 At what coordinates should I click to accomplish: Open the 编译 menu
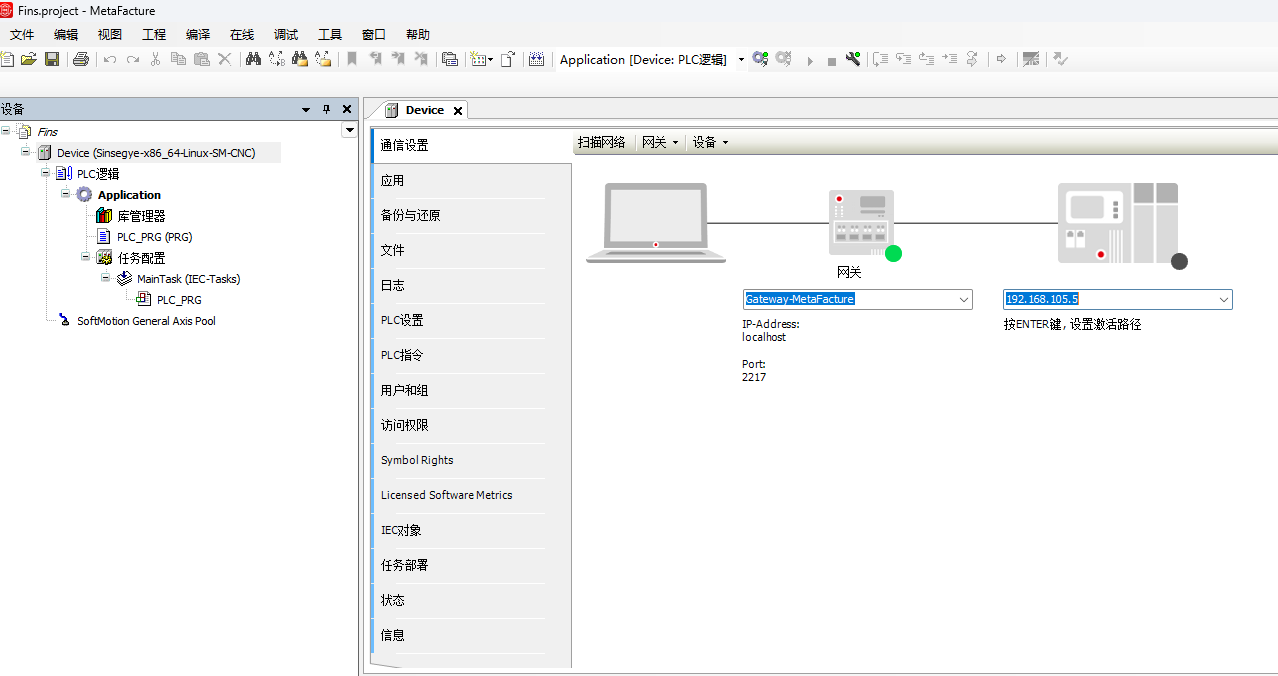[x=198, y=34]
